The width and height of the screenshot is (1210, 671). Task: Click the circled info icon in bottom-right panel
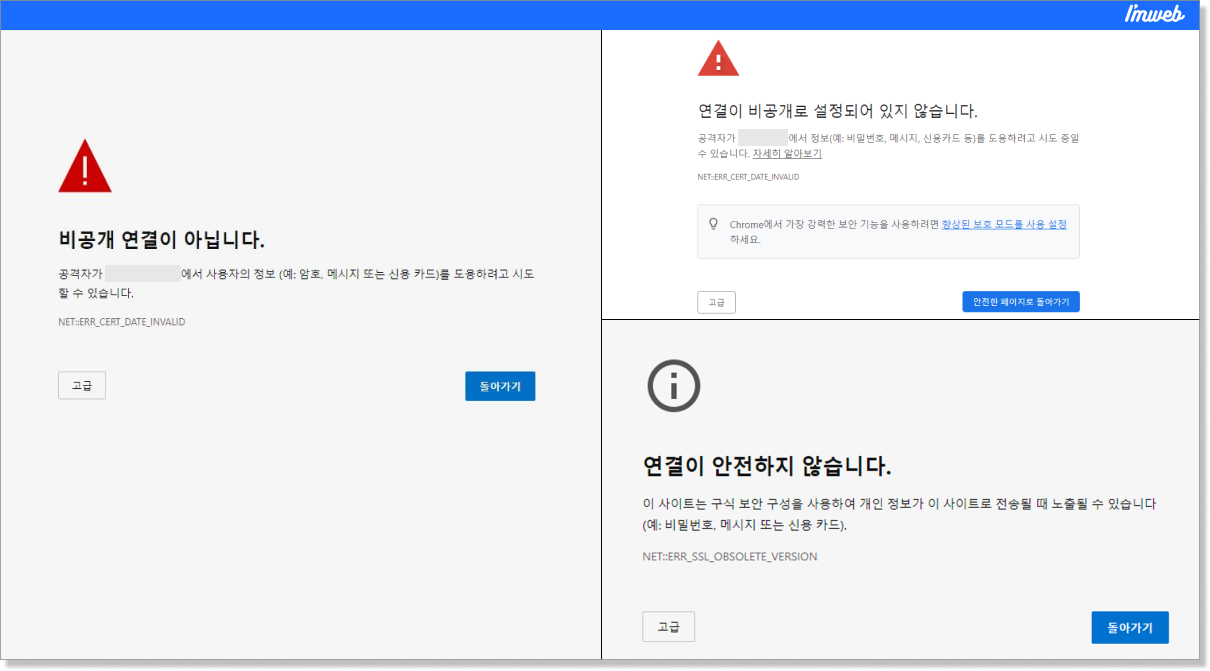(674, 385)
